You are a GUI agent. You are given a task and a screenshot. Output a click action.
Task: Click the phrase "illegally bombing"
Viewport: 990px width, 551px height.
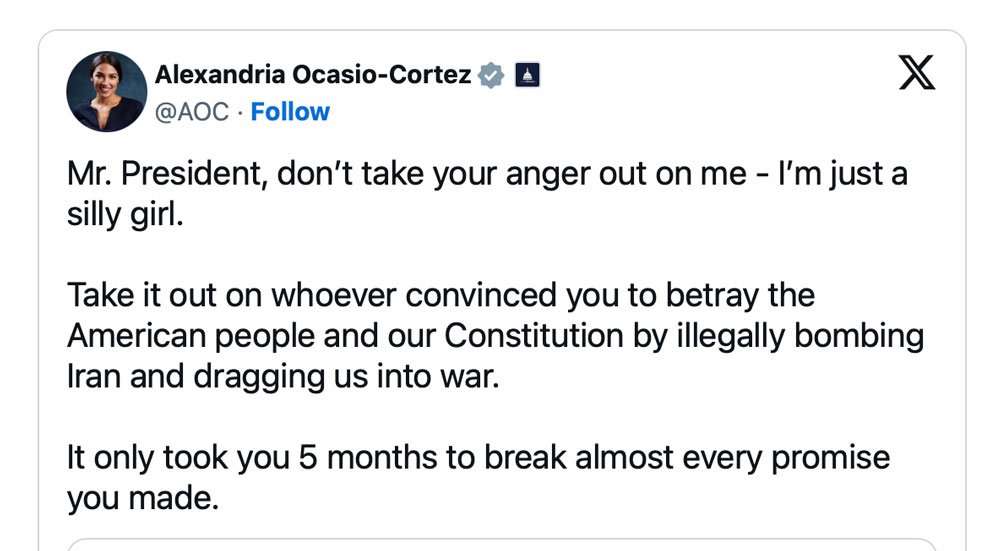(x=801, y=336)
